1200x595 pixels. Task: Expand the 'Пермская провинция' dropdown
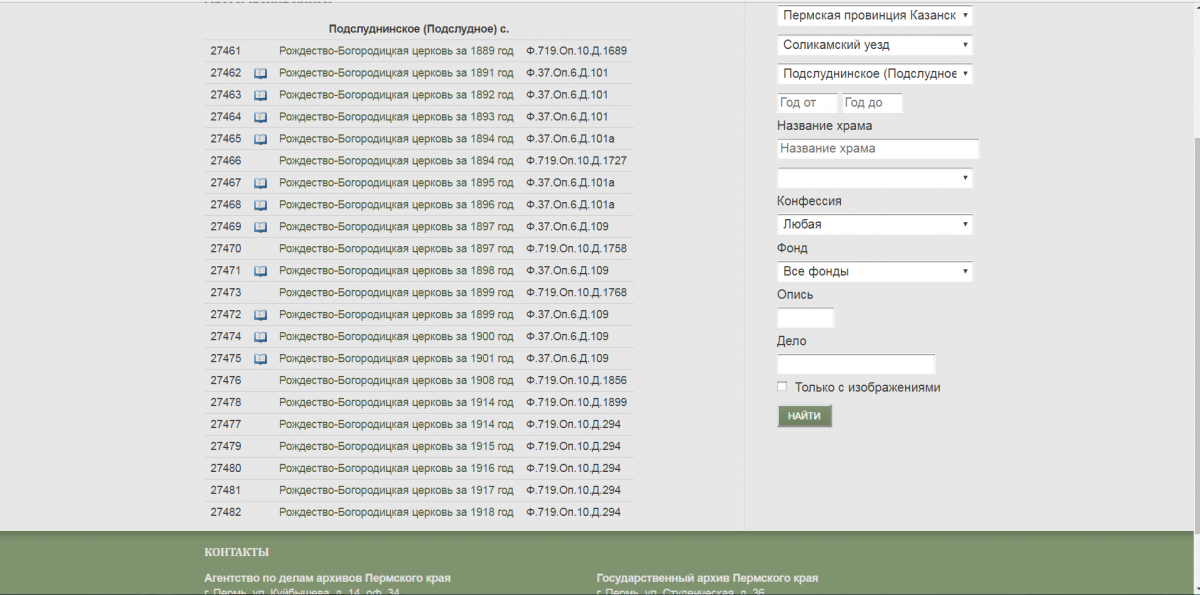click(x=874, y=16)
